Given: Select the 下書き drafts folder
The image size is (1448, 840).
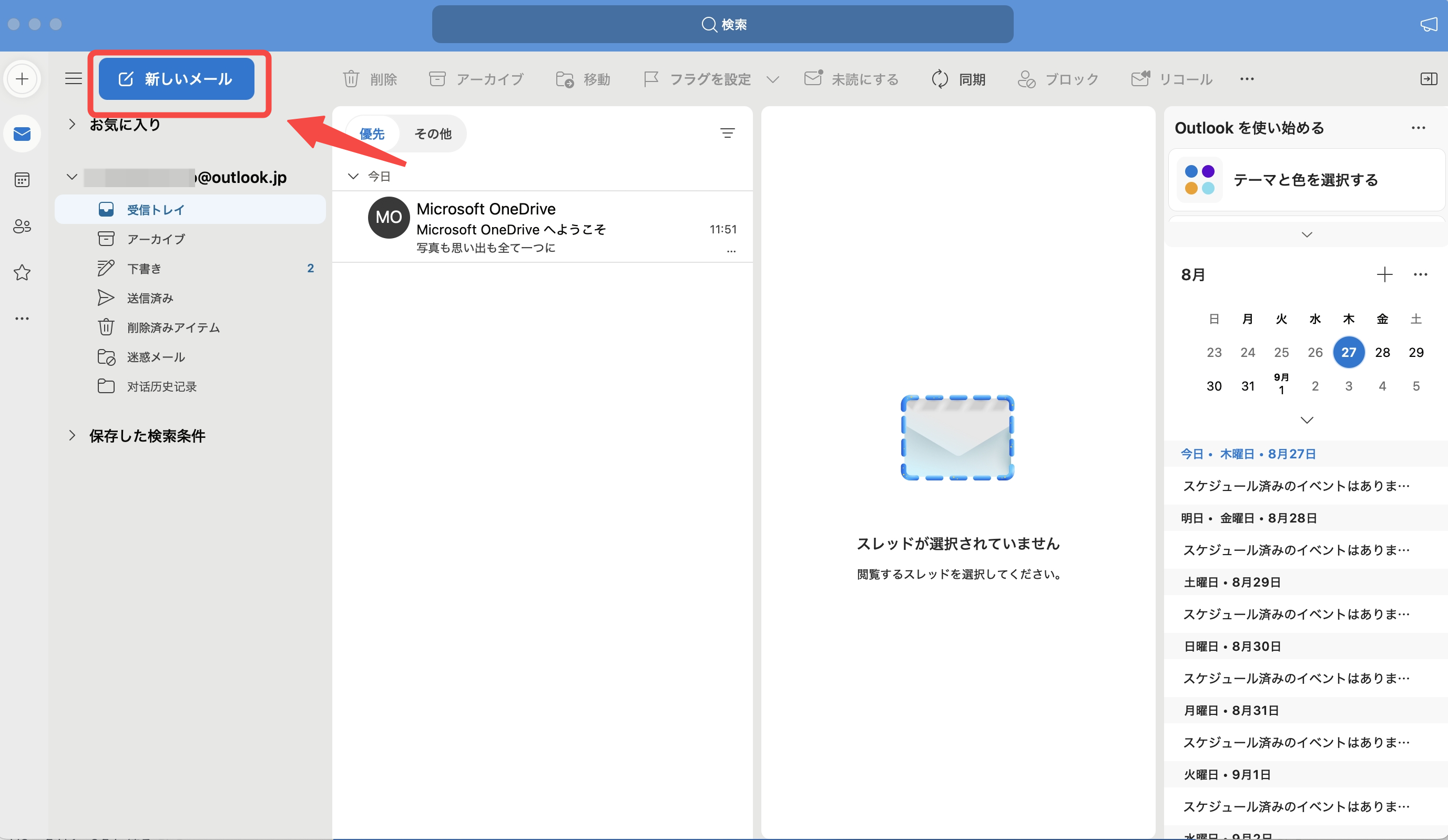Looking at the screenshot, I should tap(190, 268).
